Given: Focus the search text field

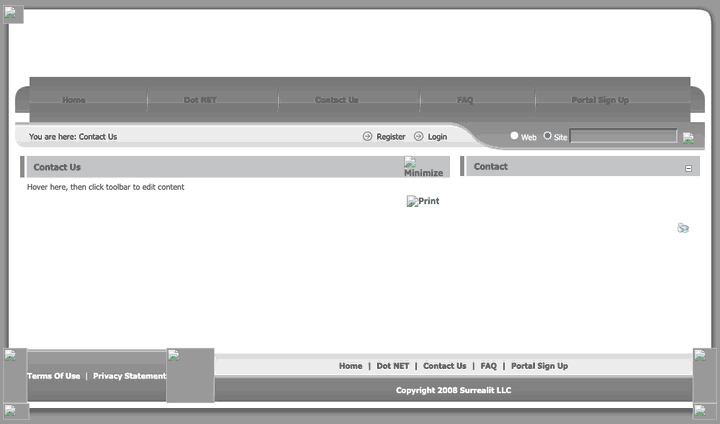Looking at the screenshot, I should [623, 136].
